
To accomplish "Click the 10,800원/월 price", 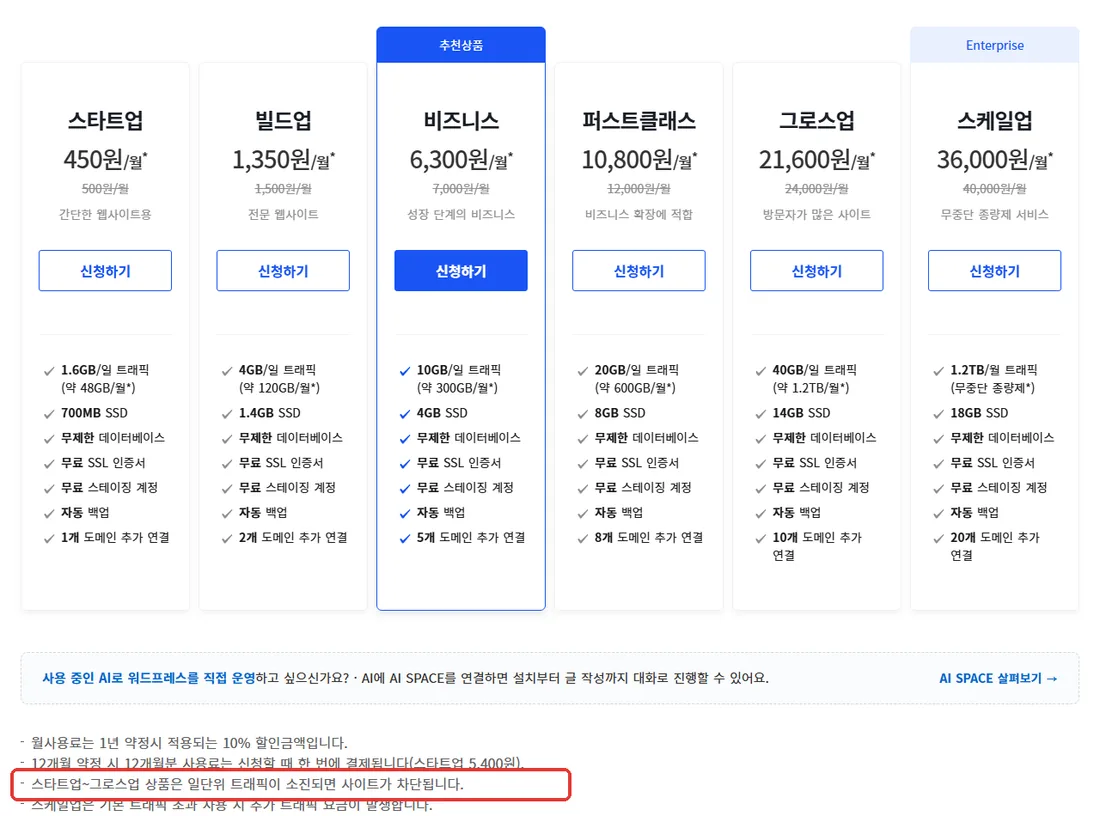I will tap(638, 160).
